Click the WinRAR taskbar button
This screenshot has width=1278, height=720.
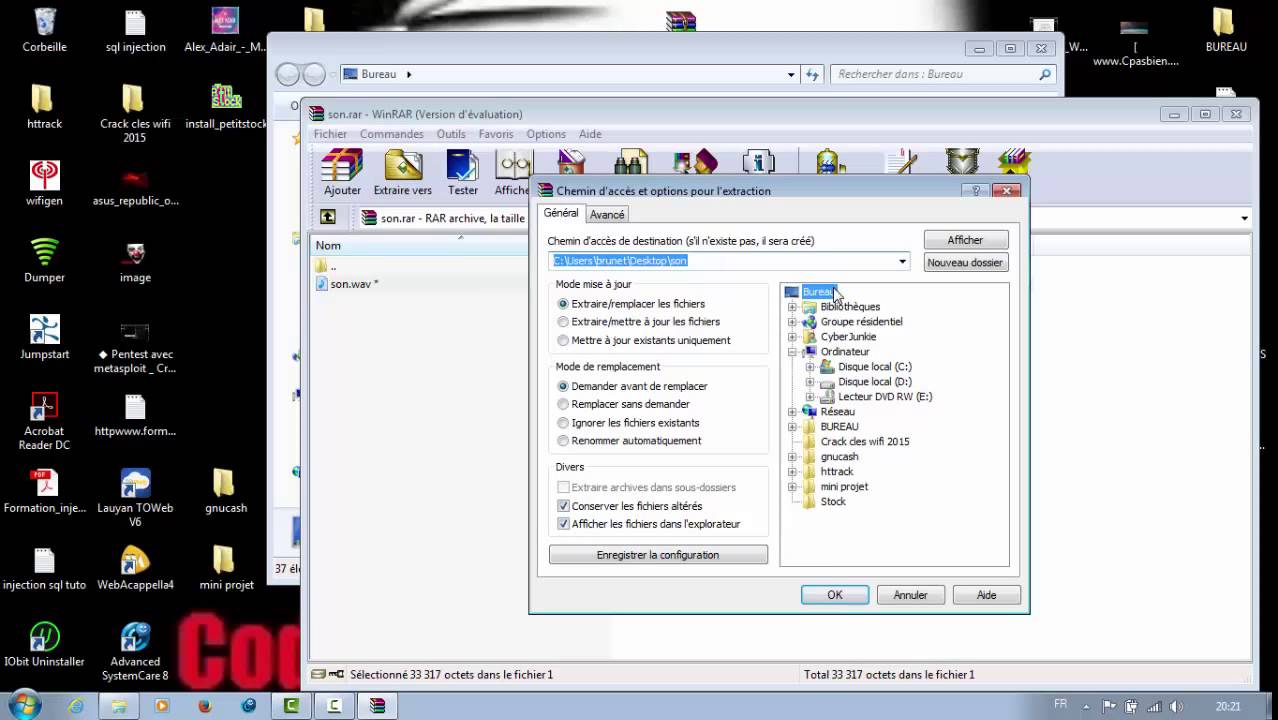coord(377,706)
